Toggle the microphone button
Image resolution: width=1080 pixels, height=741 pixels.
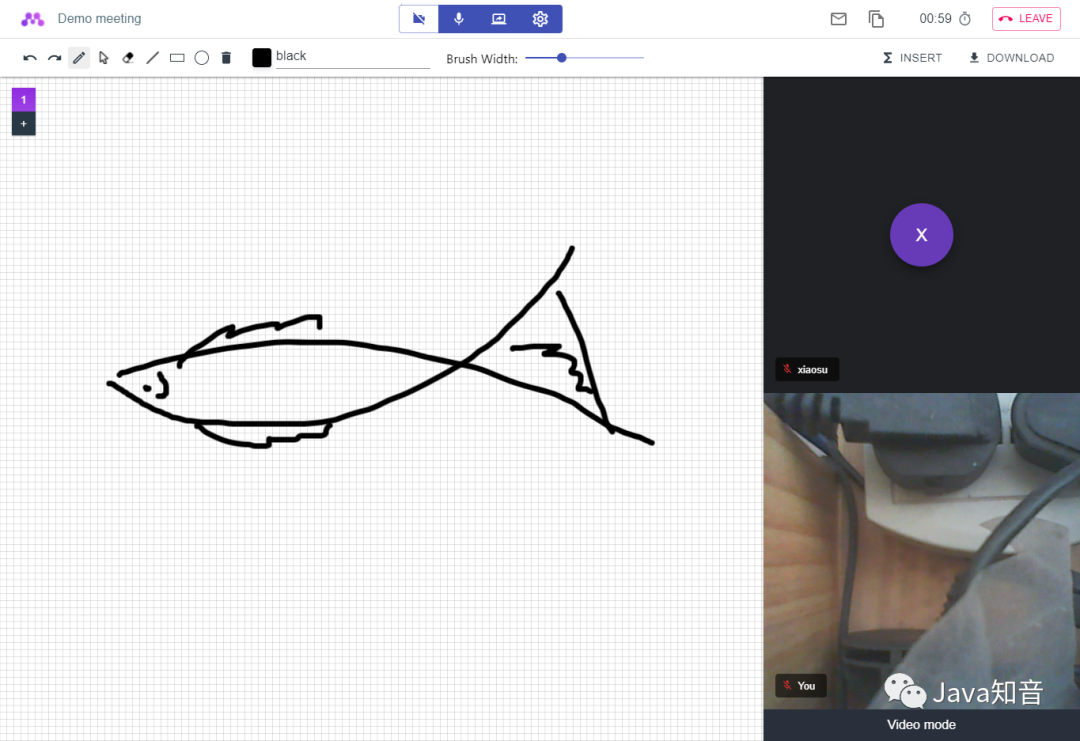click(x=459, y=19)
